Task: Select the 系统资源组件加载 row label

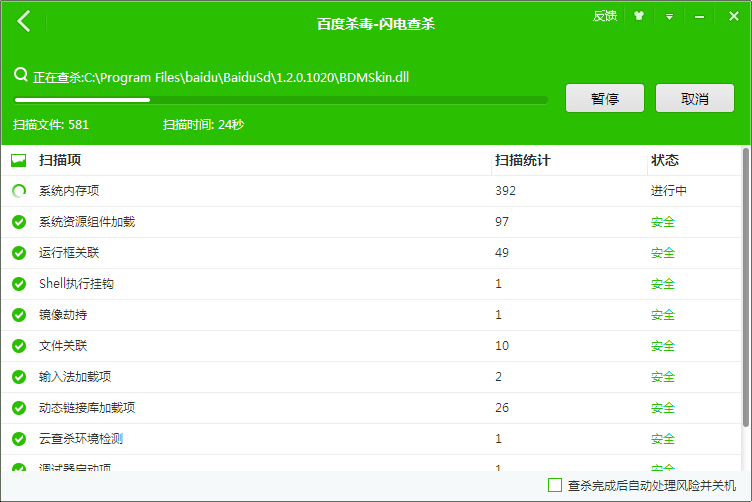Action: pos(87,222)
